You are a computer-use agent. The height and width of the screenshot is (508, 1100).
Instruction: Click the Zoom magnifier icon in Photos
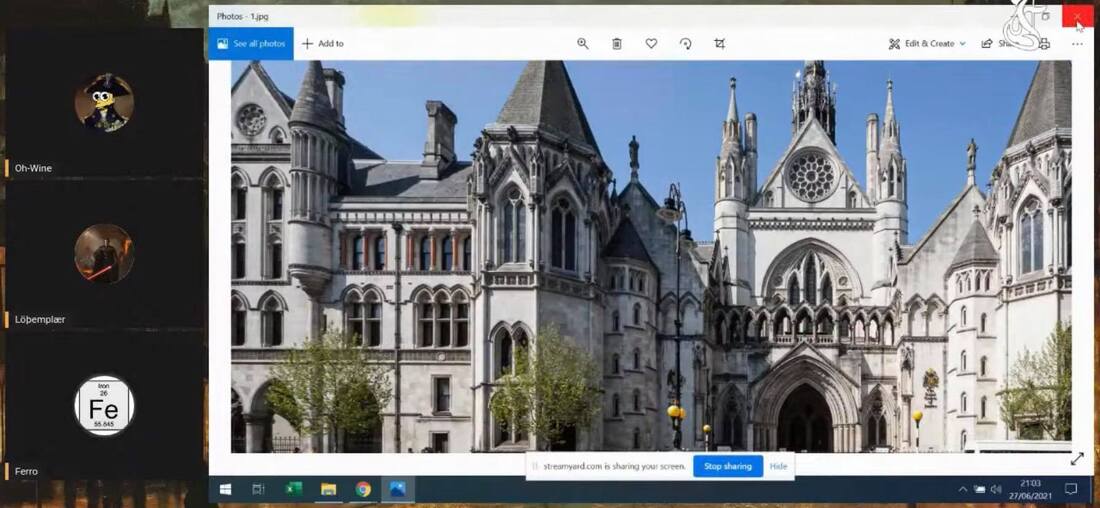pos(583,44)
